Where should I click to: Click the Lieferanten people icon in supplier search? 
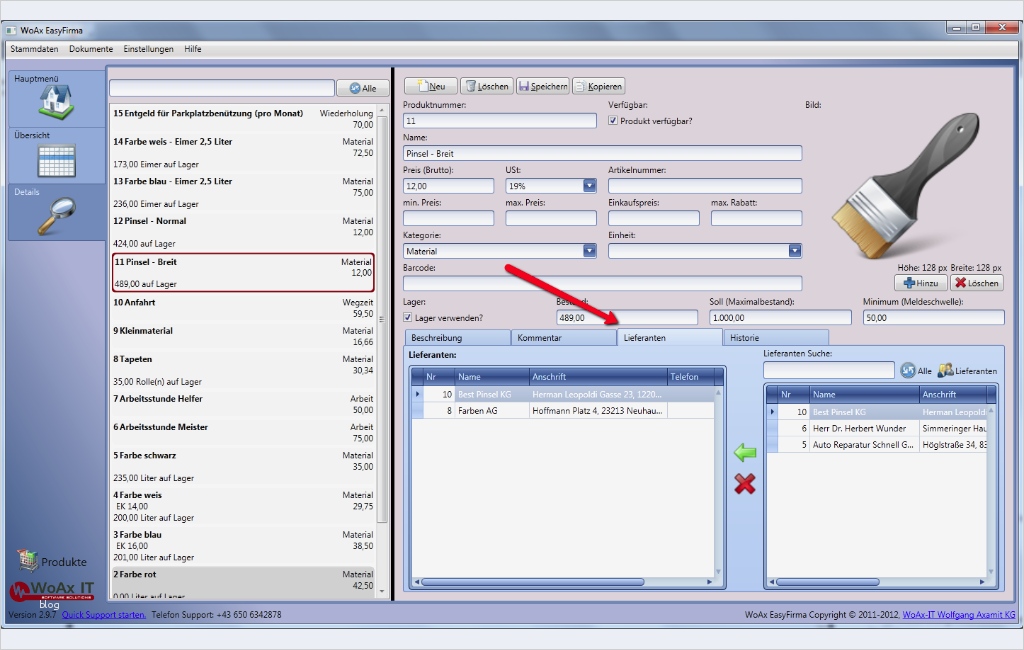[944, 370]
